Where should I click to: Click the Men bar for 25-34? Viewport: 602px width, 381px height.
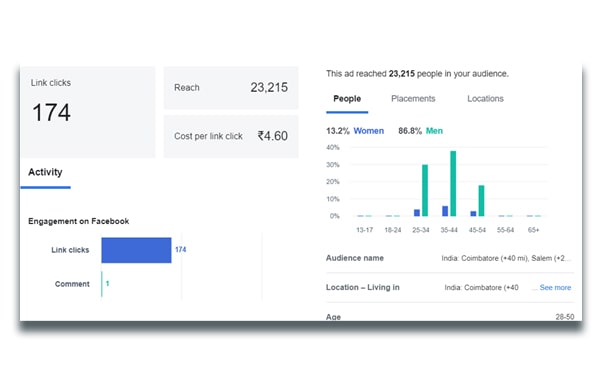(425, 190)
